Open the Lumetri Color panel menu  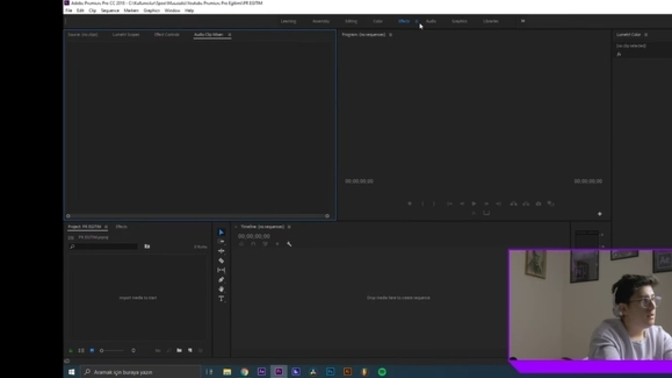click(646, 35)
